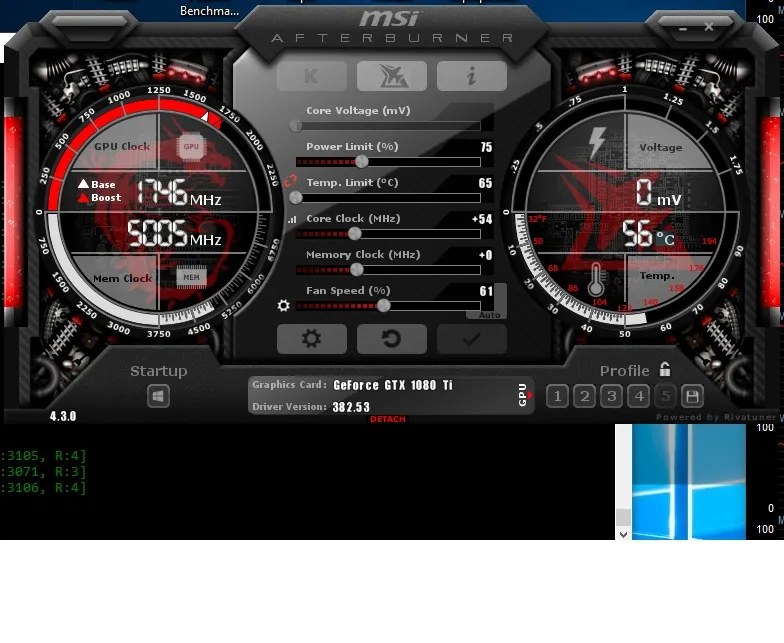Click the DETACH link
The image size is (784, 643).
pos(388,419)
